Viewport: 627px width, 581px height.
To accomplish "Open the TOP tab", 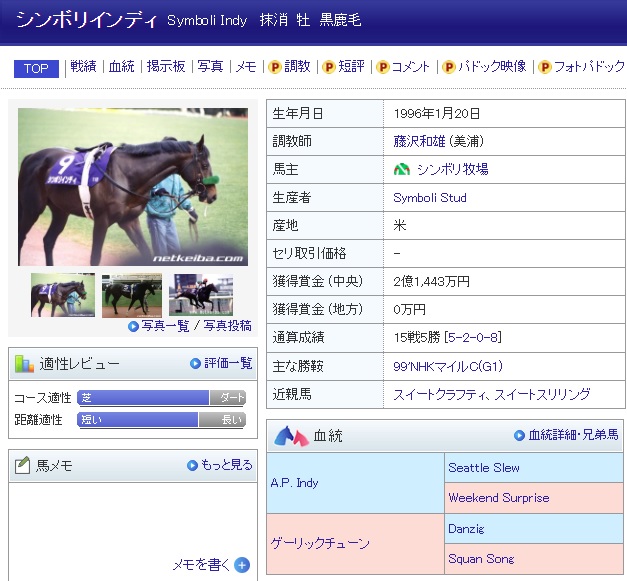I will pyautogui.click(x=36, y=68).
